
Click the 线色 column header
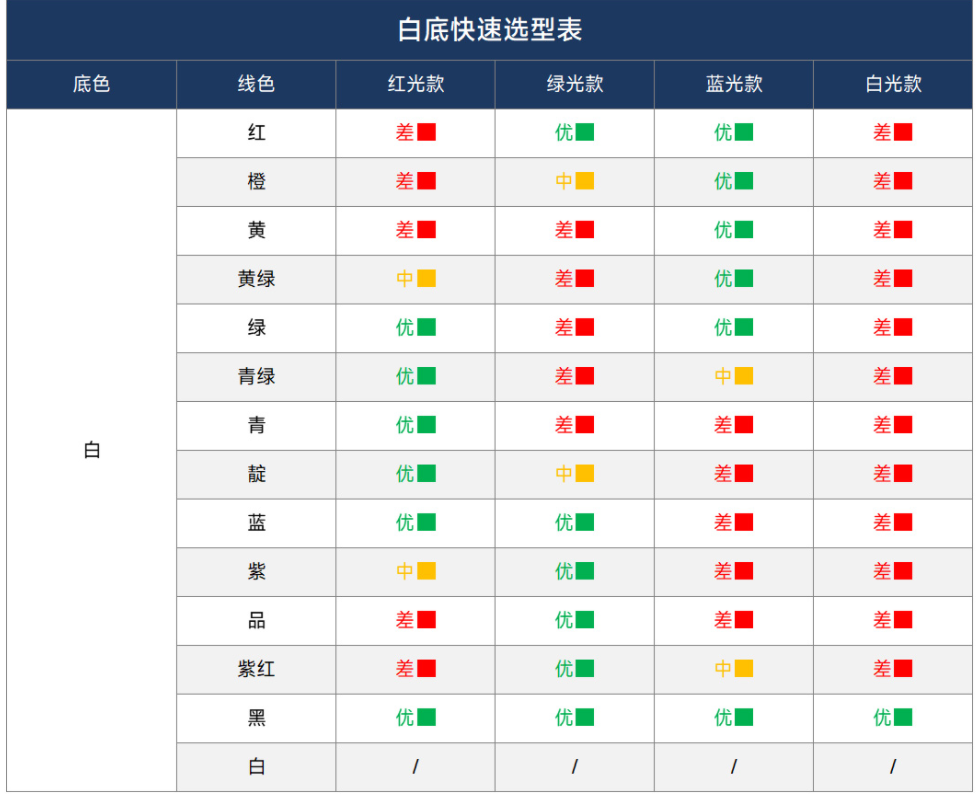(x=256, y=84)
